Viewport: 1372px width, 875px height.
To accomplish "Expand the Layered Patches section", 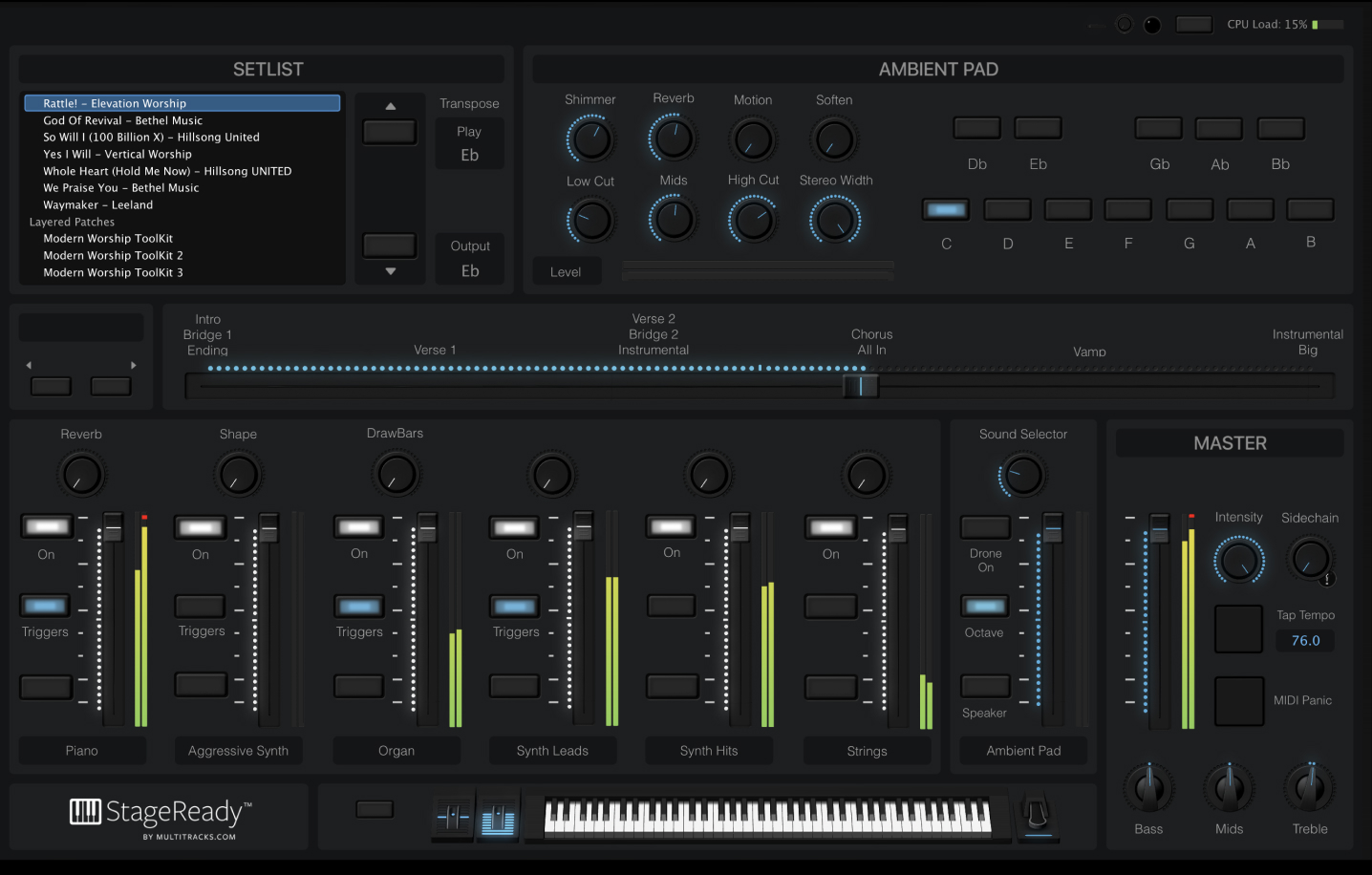I will [x=72, y=222].
